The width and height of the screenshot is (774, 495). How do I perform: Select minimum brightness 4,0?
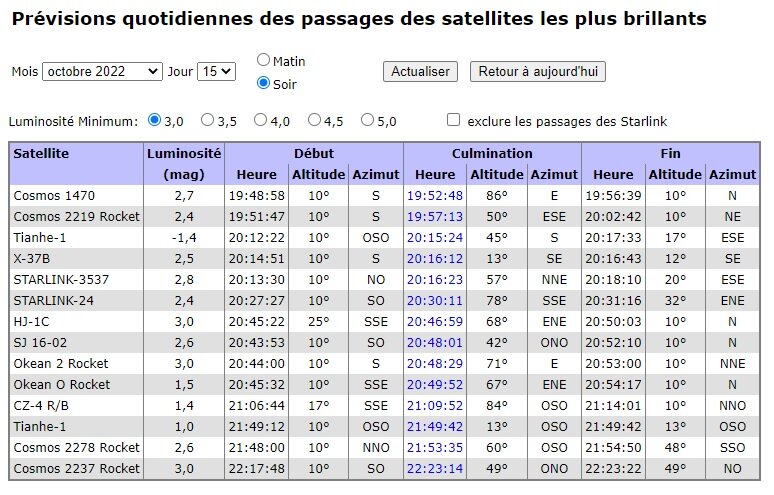[x=261, y=120]
